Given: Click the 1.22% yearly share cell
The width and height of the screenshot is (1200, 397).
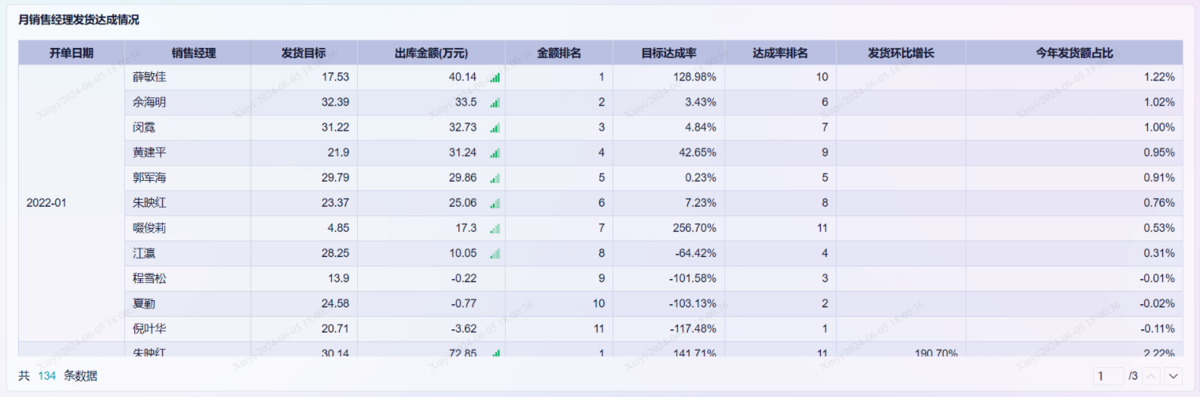Looking at the screenshot, I should 1075,77.
